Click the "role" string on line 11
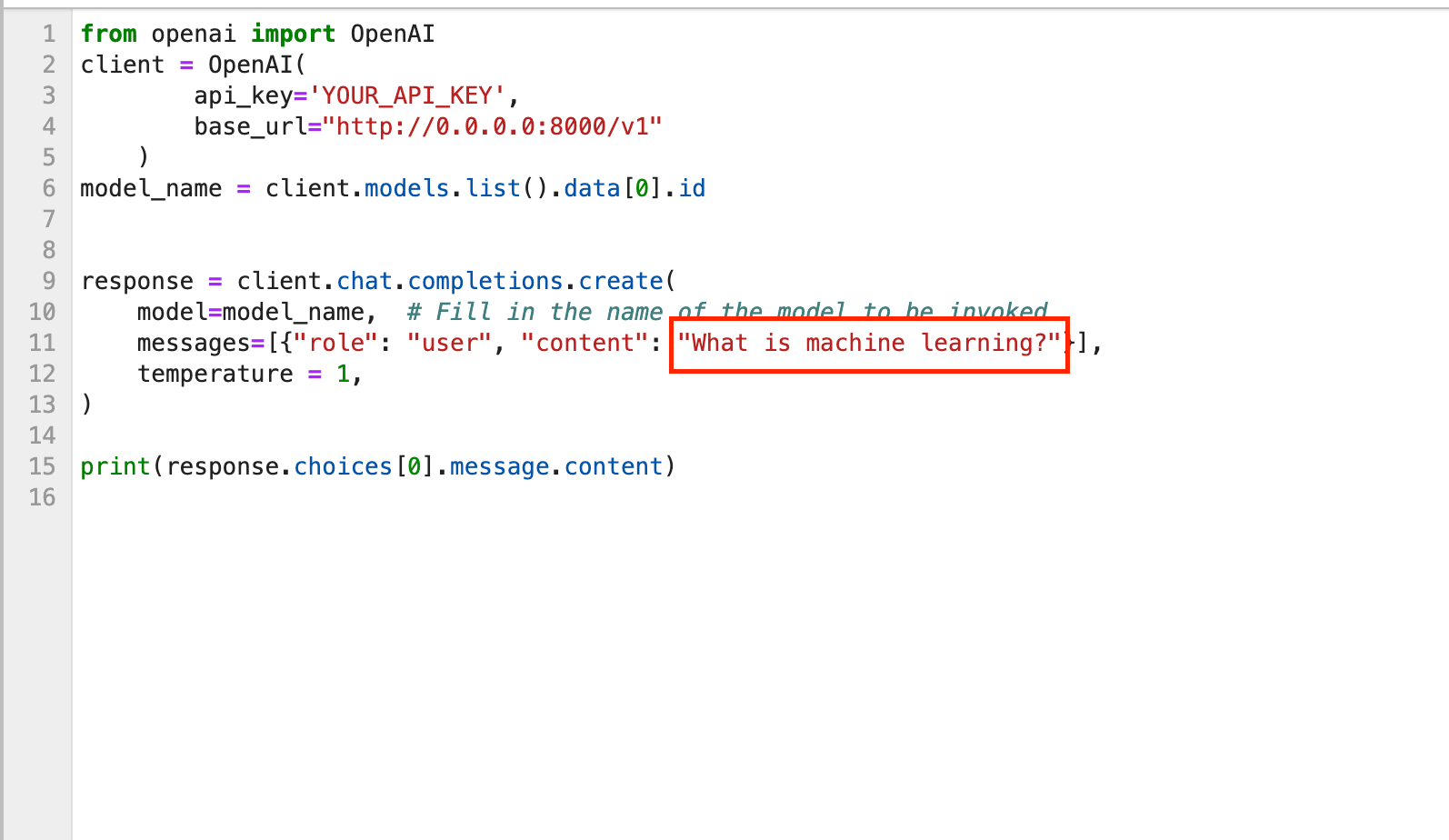The height and width of the screenshot is (840, 1449). tap(335, 344)
